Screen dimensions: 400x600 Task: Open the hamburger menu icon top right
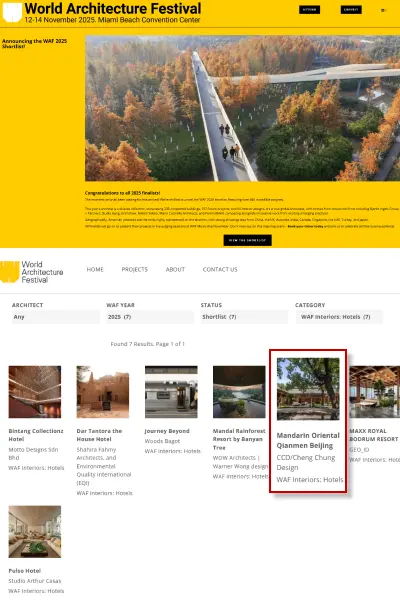pyautogui.click(x=384, y=10)
